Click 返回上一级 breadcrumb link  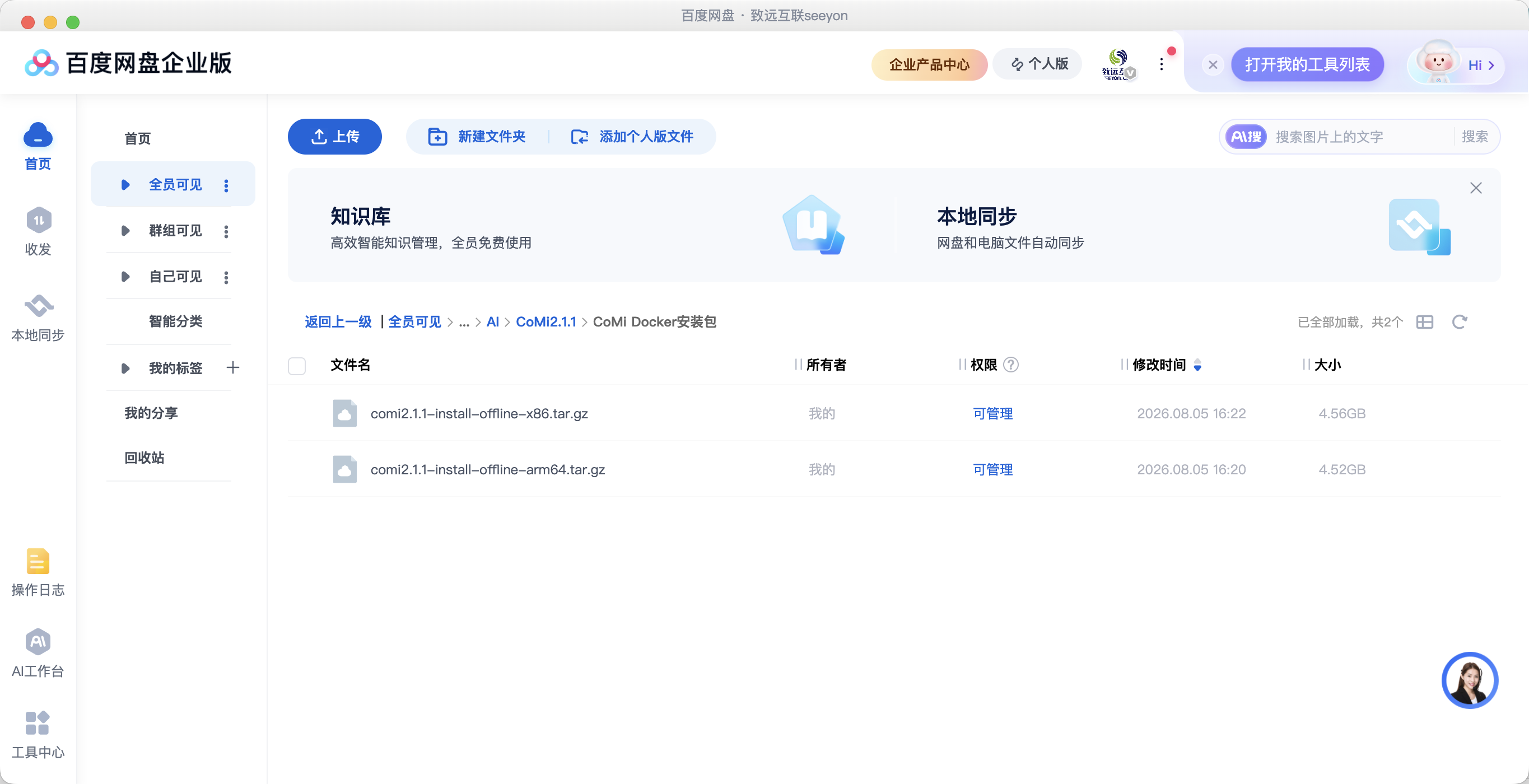[x=338, y=321]
